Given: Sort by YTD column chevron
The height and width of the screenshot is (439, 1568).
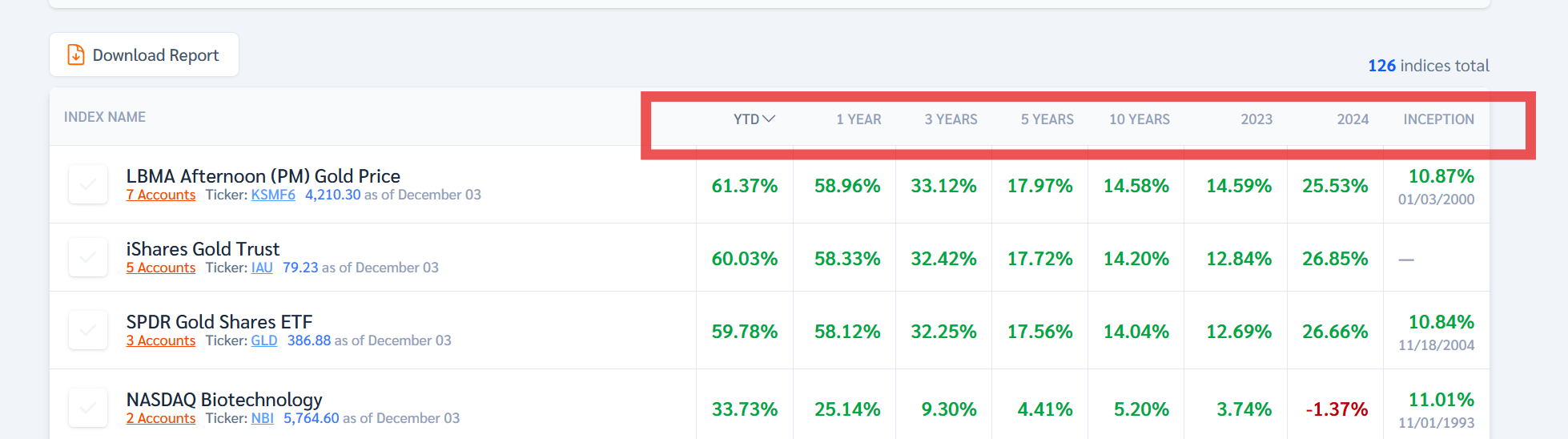Looking at the screenshot, I should click(769, 119).
